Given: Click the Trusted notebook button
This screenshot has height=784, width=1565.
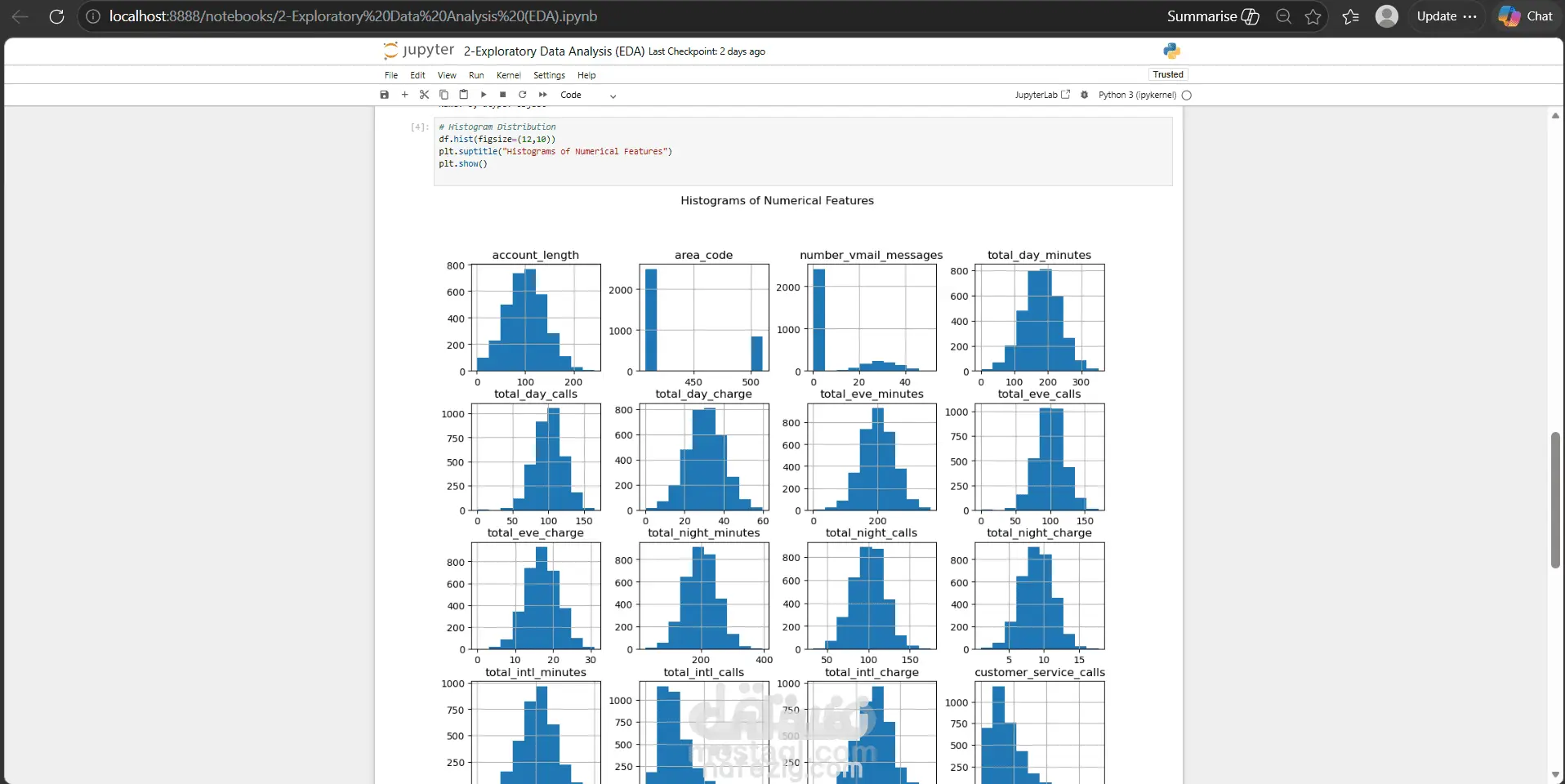Looking at the screenshot, I should pyautogui.click(x=1168, y=74).
